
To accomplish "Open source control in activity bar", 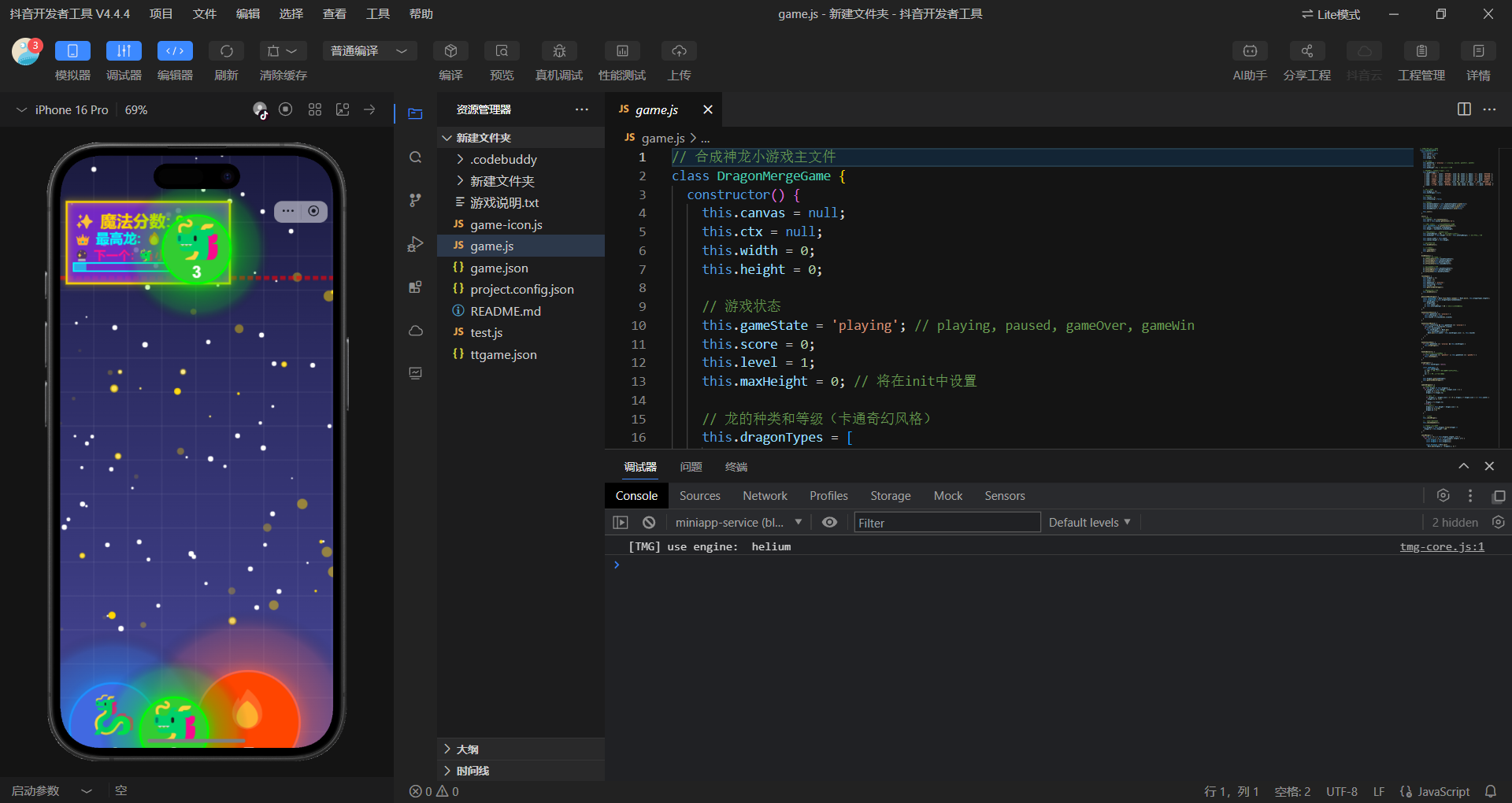I will click(416, 201).
